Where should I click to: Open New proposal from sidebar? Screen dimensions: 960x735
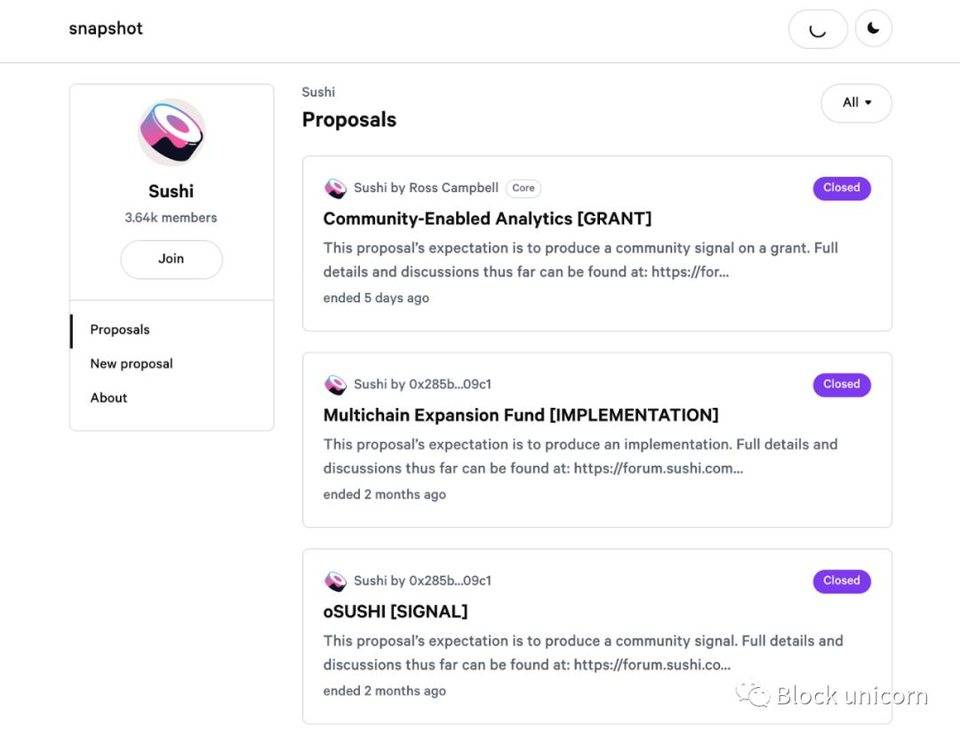click(132, 364)
